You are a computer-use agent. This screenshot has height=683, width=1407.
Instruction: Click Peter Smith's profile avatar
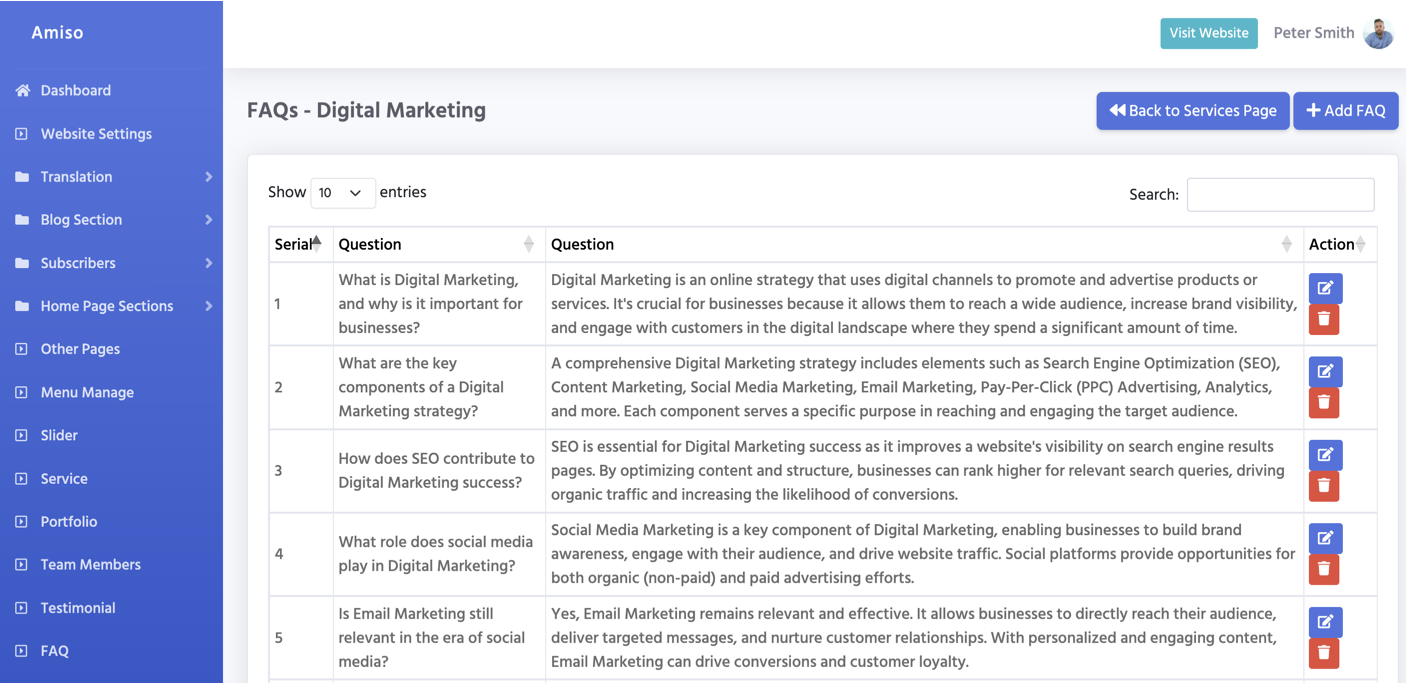[x=1378, y=33]
